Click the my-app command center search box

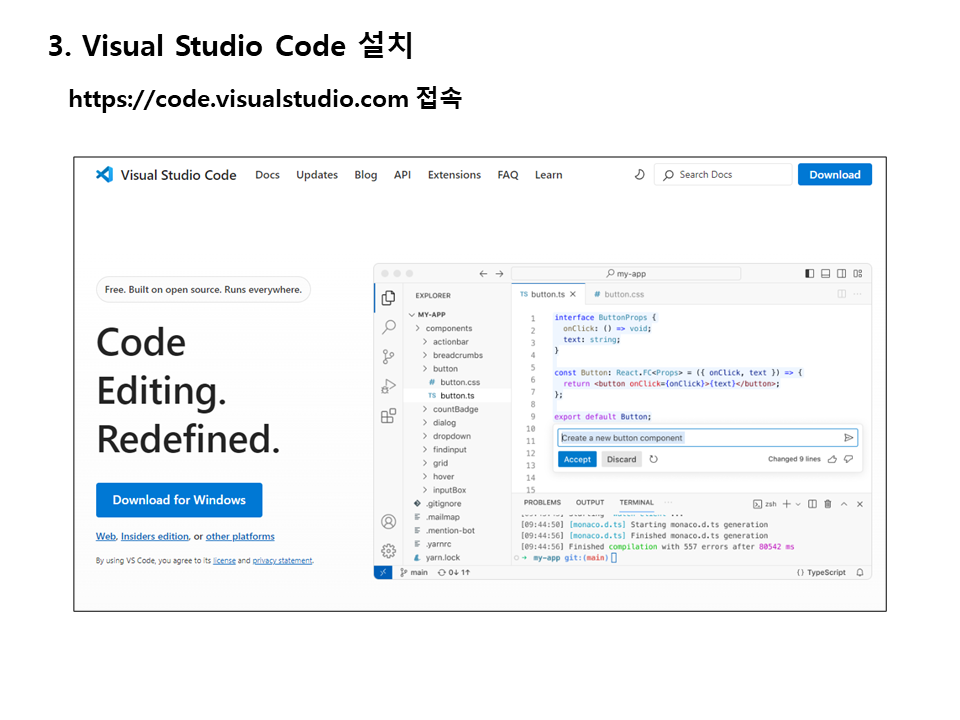coord(626,274)
